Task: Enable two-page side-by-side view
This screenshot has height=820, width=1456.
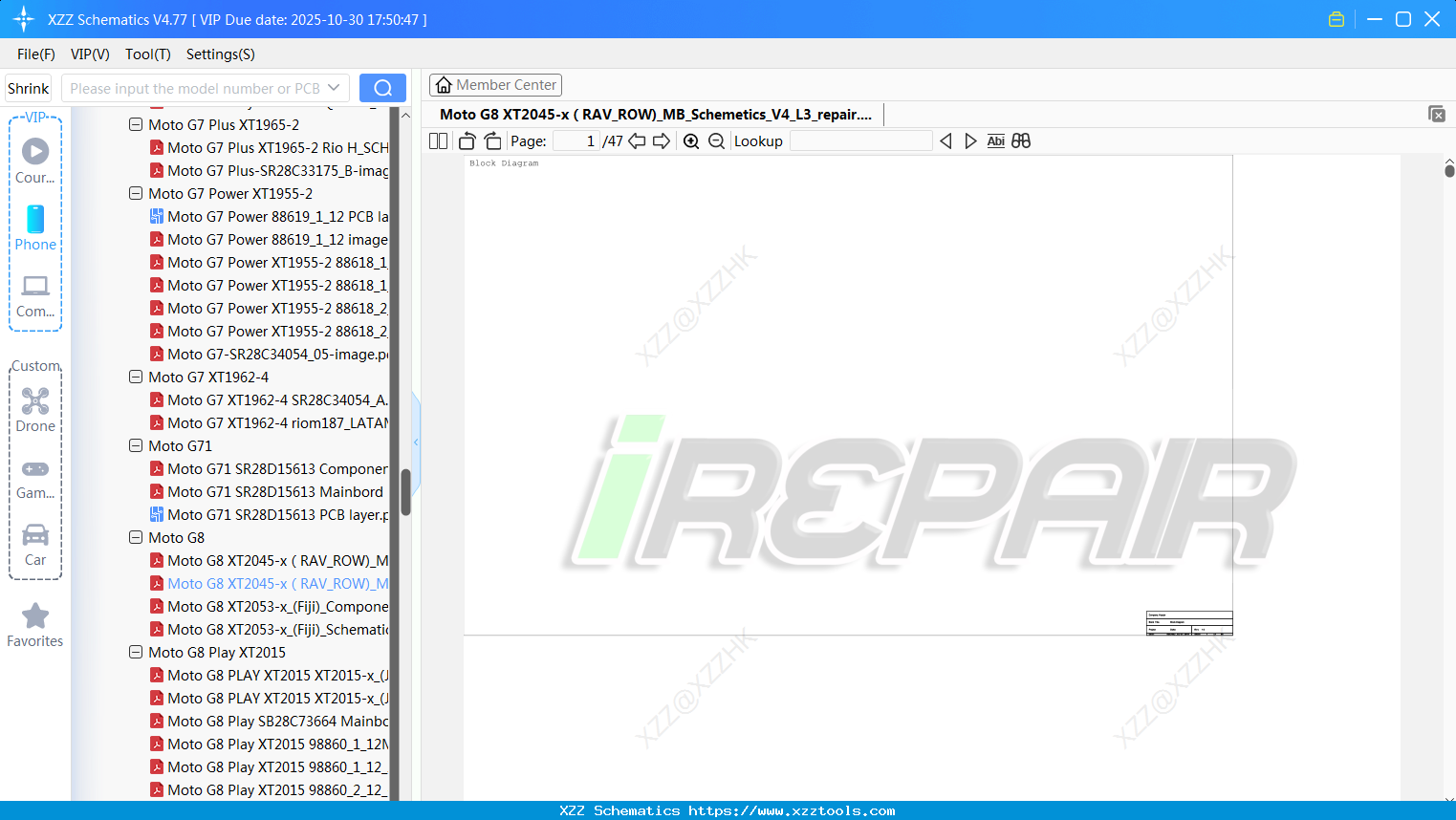Action: (x=438, y=140)
